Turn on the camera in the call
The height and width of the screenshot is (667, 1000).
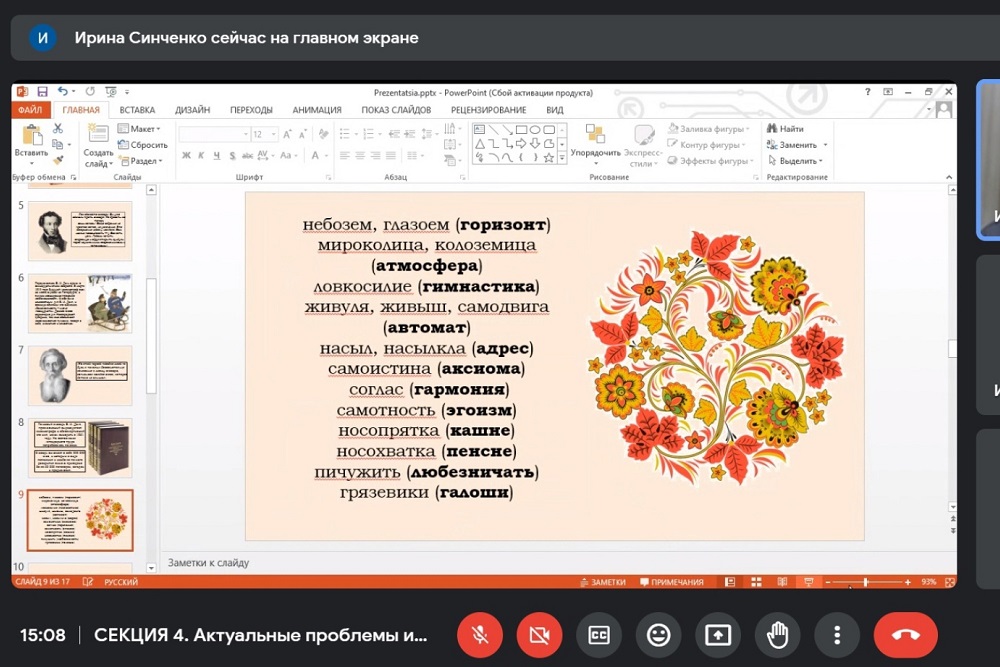click(x=540, y=635)
